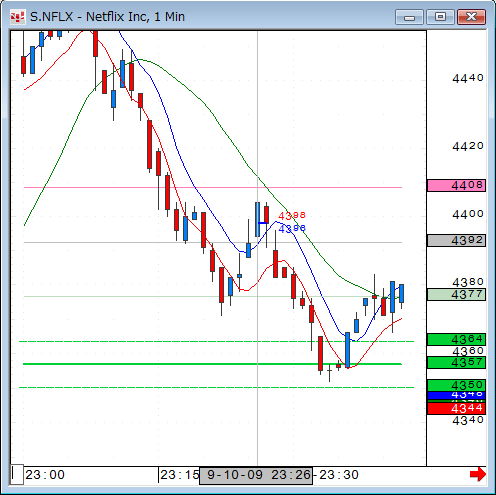
Task: Click the 23:30 time axis label
Action: point(339,475)
